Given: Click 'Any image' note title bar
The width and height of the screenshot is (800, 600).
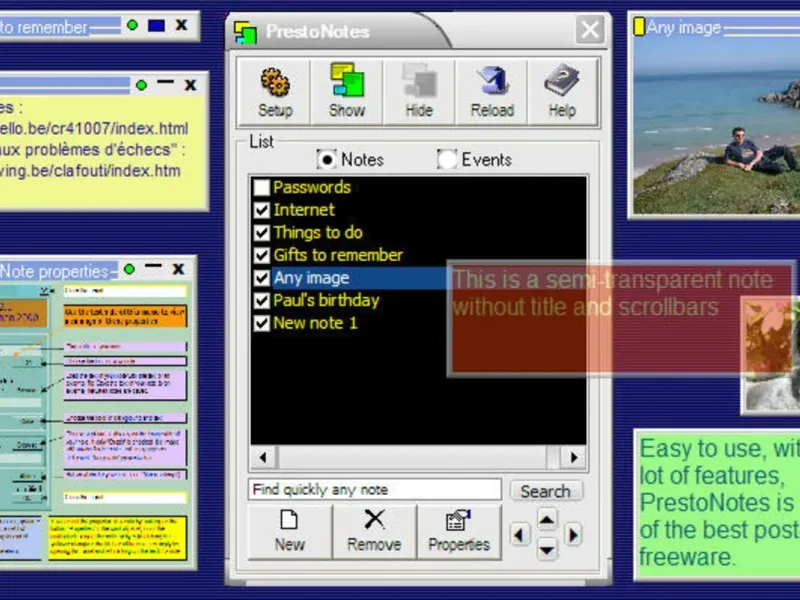Looking at the screenshot, I should coord(716,27).
